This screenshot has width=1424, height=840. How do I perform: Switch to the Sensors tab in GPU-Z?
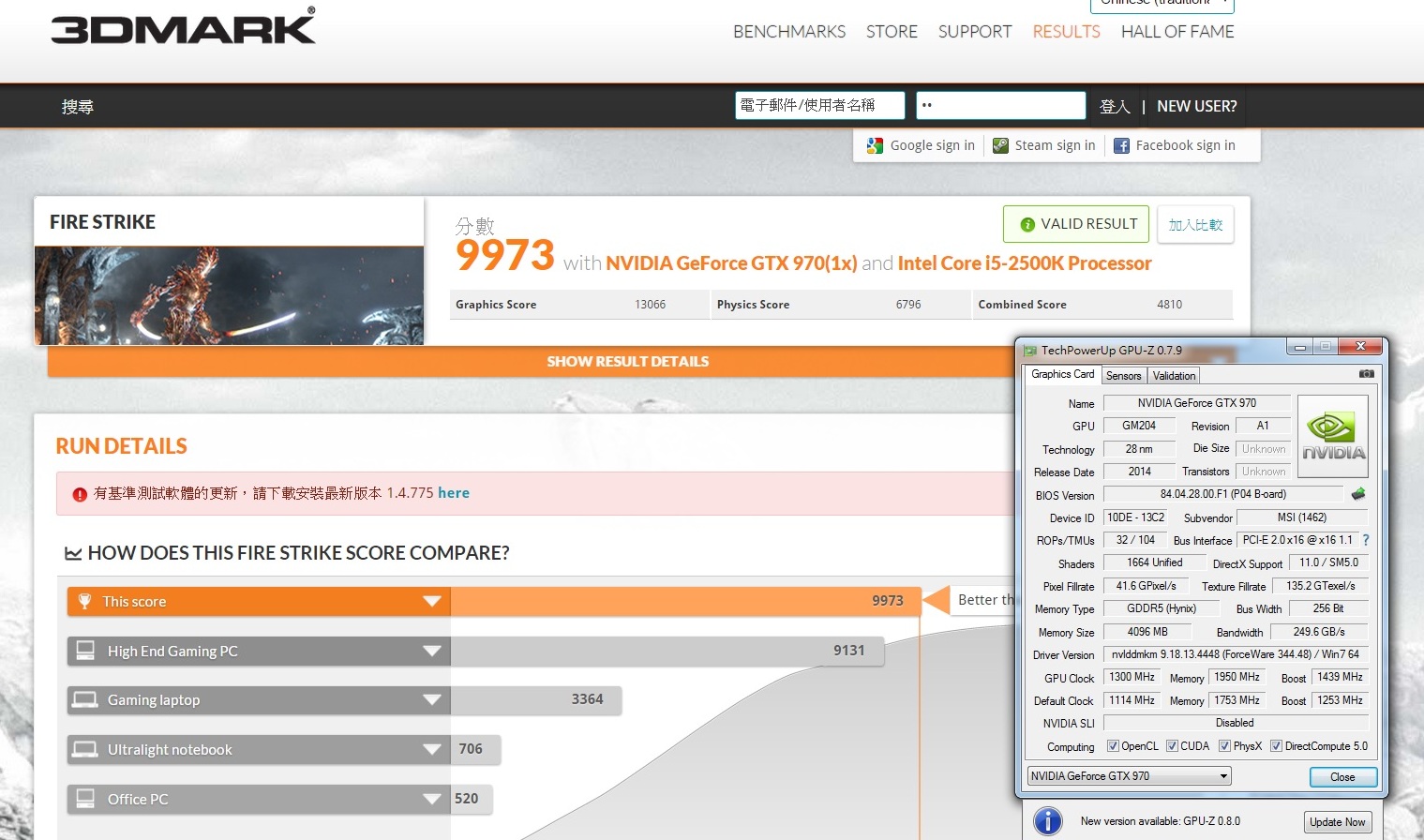pos(1123,376)
